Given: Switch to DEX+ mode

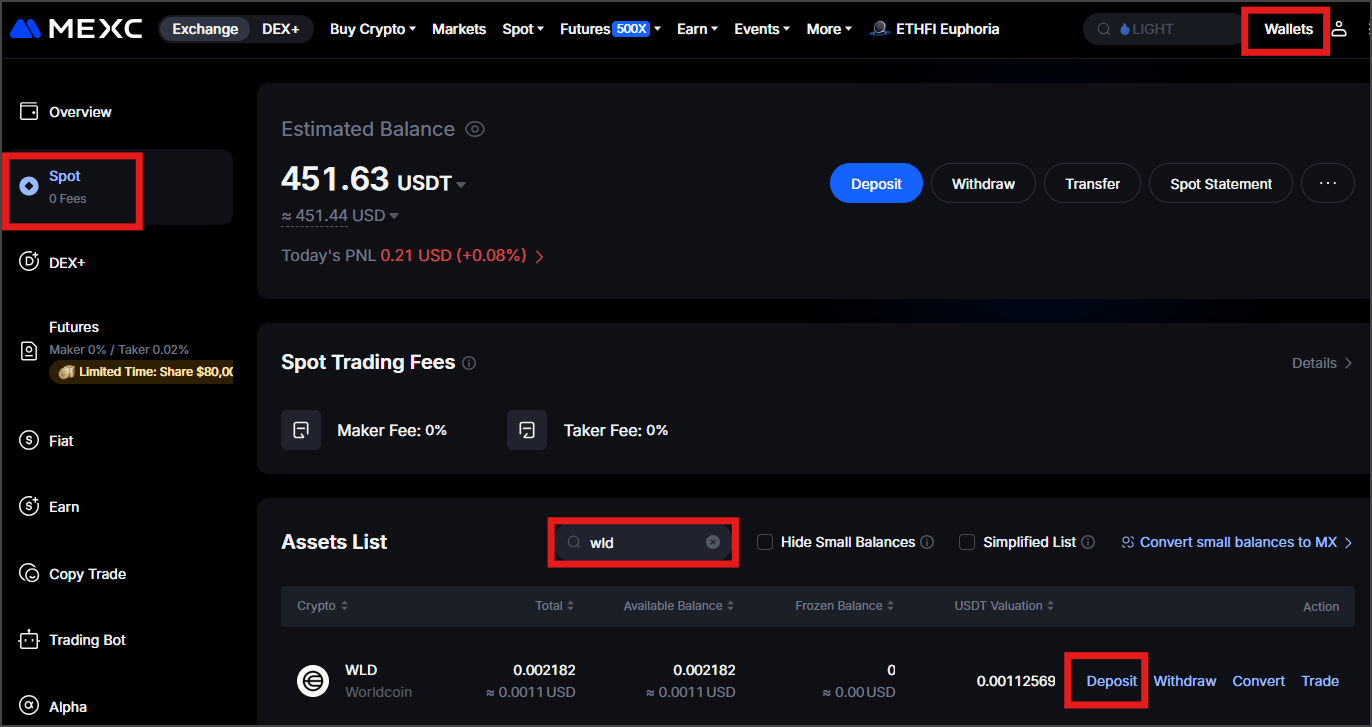Looking at the screenshot, I should [x=281, y=29].
